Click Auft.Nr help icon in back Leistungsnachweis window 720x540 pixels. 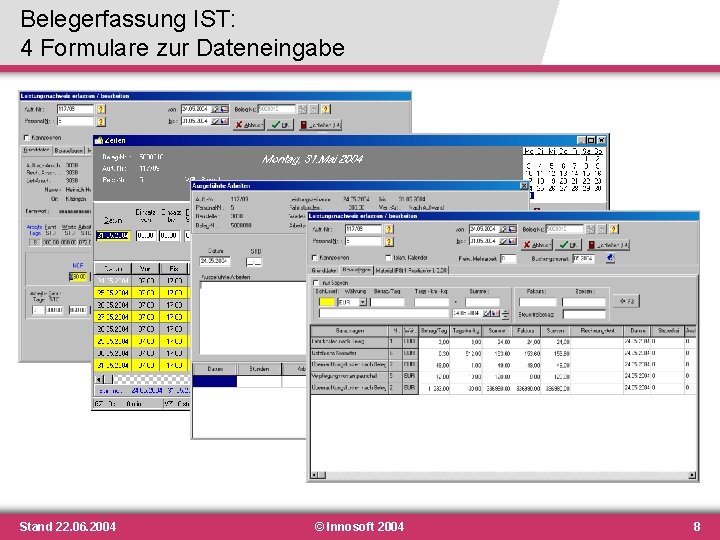pos(101,109)
